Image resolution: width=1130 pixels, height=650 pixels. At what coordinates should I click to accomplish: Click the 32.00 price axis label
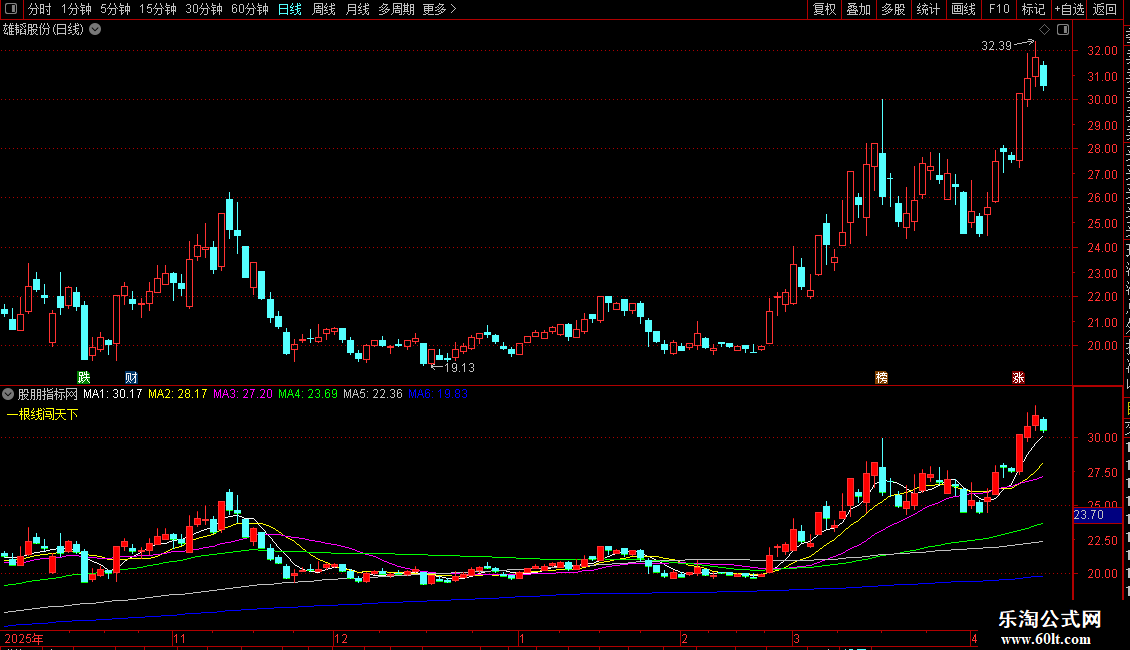click(x=1103, y=50)
